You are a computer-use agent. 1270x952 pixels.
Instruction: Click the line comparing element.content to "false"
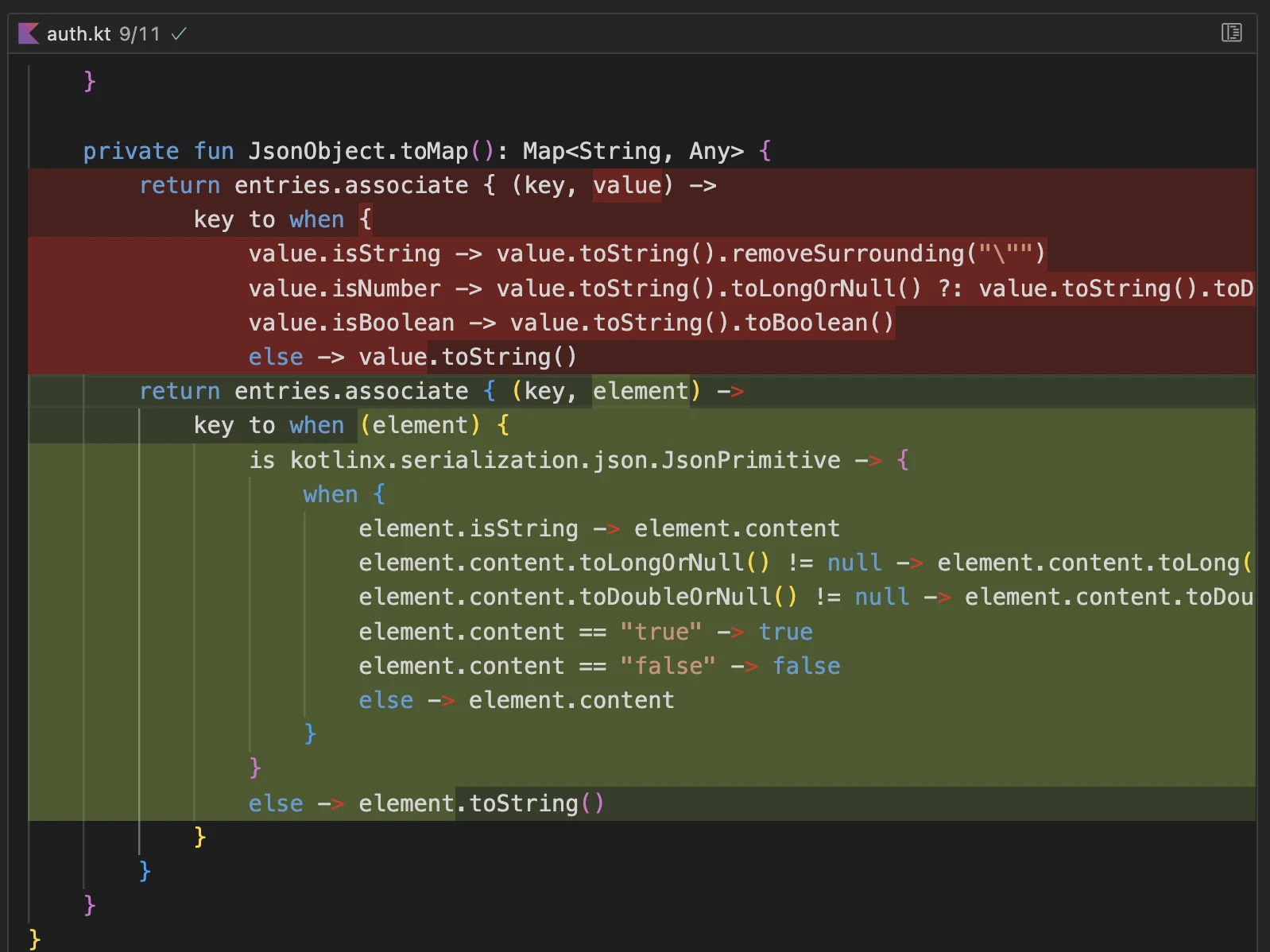tap(598, 666)
